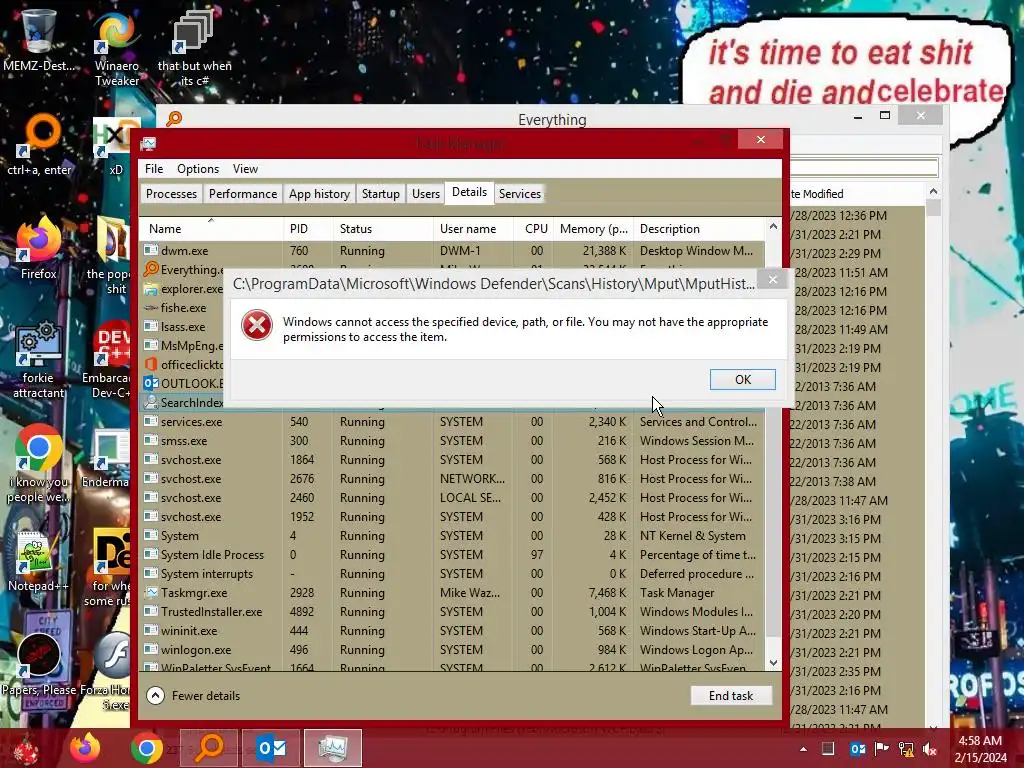This screenshot has width=1024, height=768.
Task: Open the Papers, Please desktop shortcut
Action: click(39, 665)
